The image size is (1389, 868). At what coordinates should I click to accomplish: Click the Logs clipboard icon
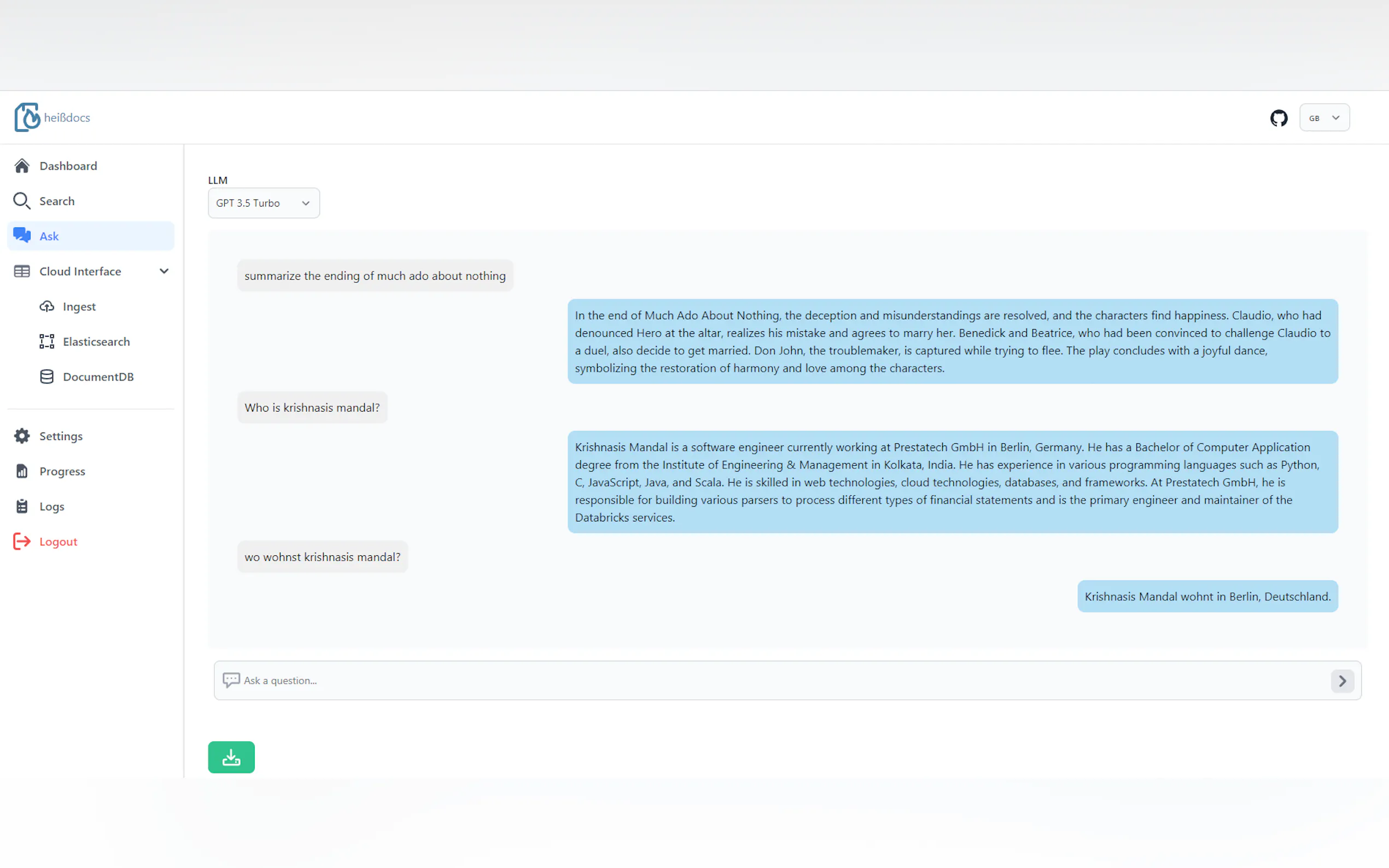tap(22, 506)
